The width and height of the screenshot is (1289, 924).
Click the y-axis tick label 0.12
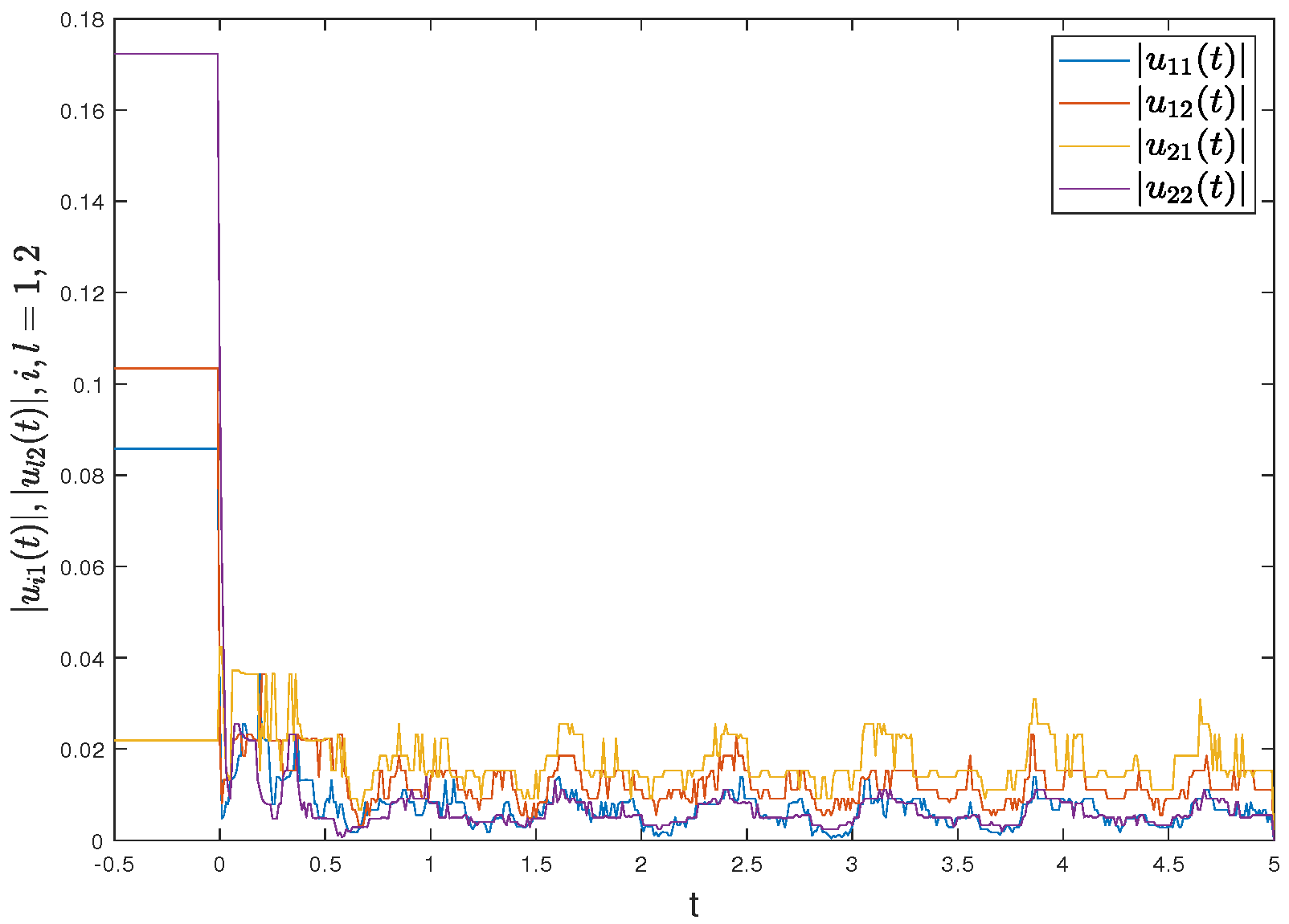pos(82,293)
